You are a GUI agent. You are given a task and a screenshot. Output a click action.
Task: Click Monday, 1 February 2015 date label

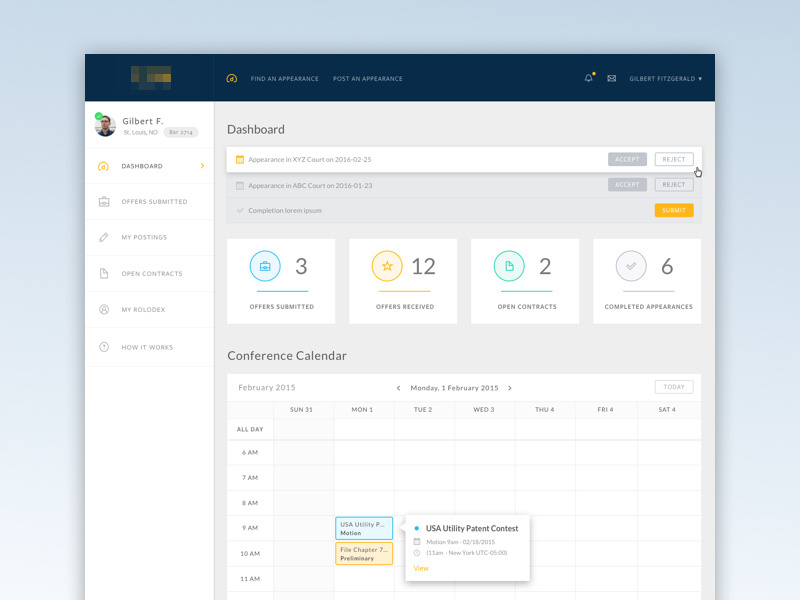point(454,388)
